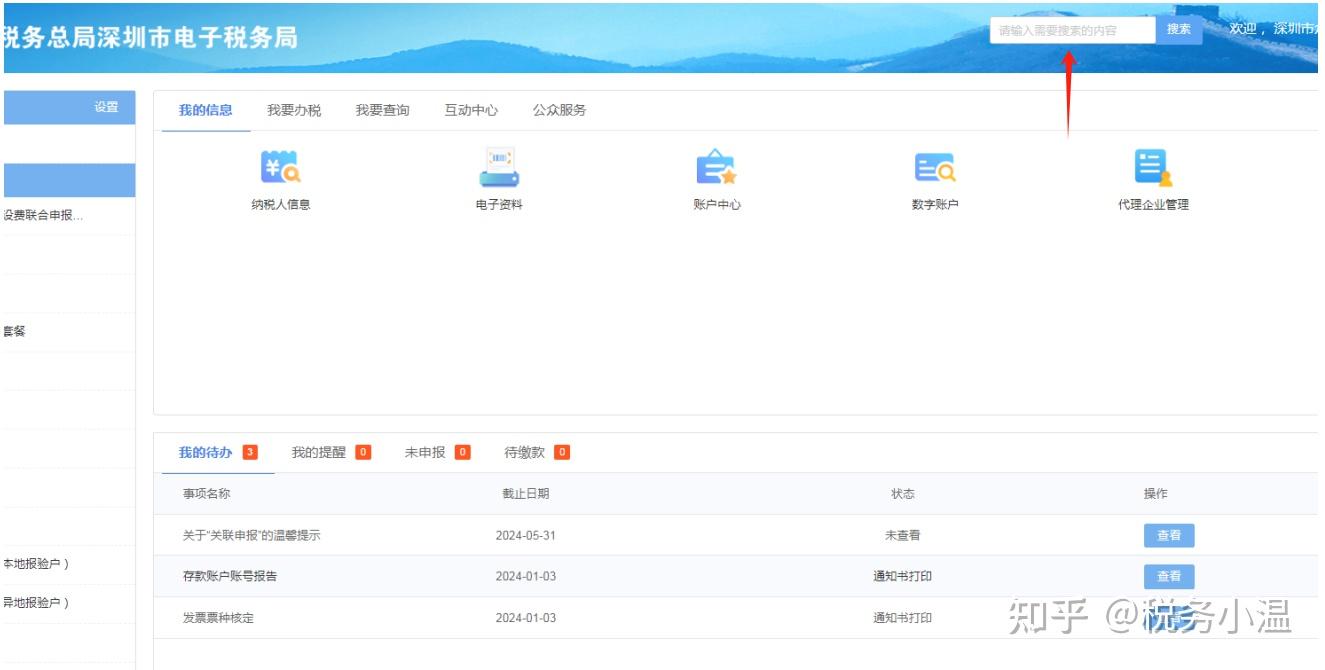
Task: Open the 本地报验户 sidebar item
Action: (x=36, y=564)
